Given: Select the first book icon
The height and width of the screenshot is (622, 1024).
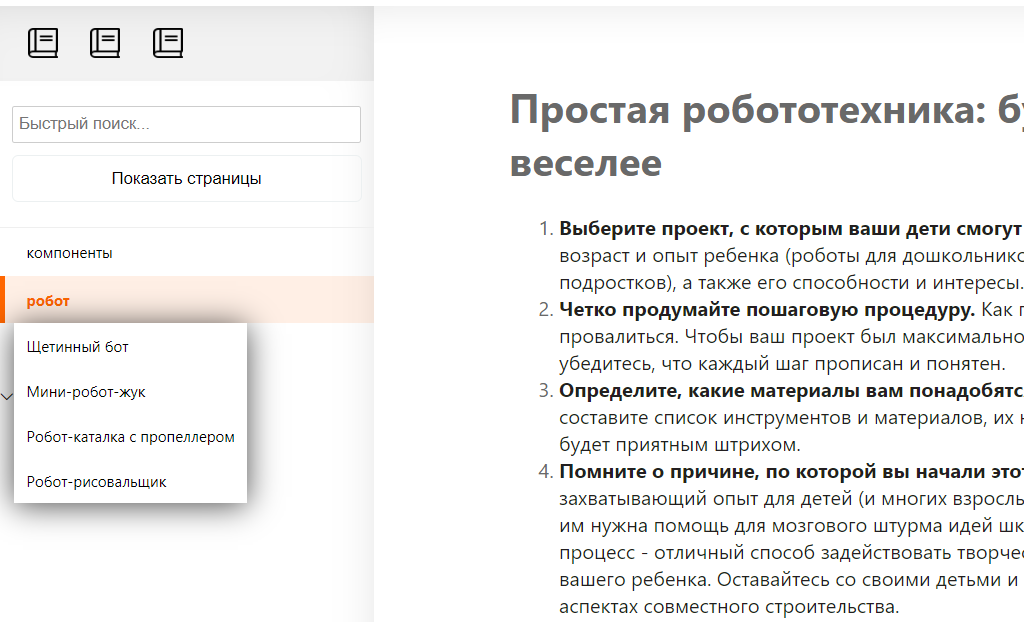Looking at the screenshot, I should pyautogui.click(x=43, y=42).
